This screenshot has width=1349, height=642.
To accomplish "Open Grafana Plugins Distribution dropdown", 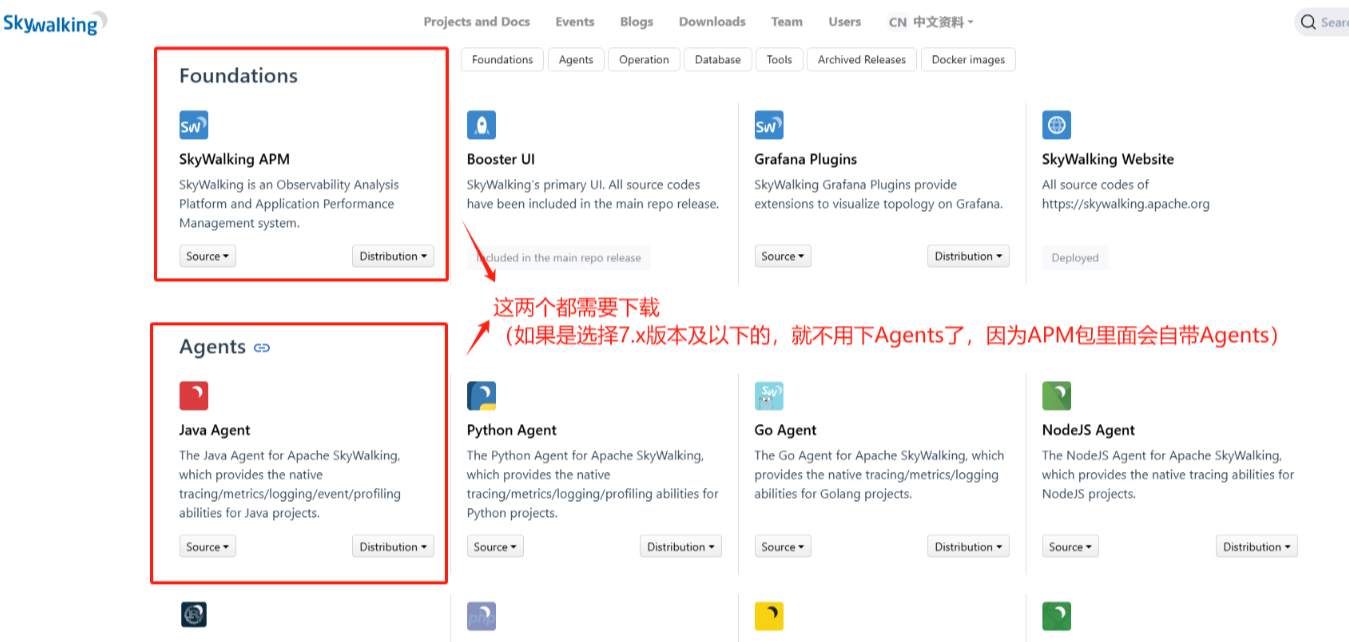I will click(x=968, y=256).
